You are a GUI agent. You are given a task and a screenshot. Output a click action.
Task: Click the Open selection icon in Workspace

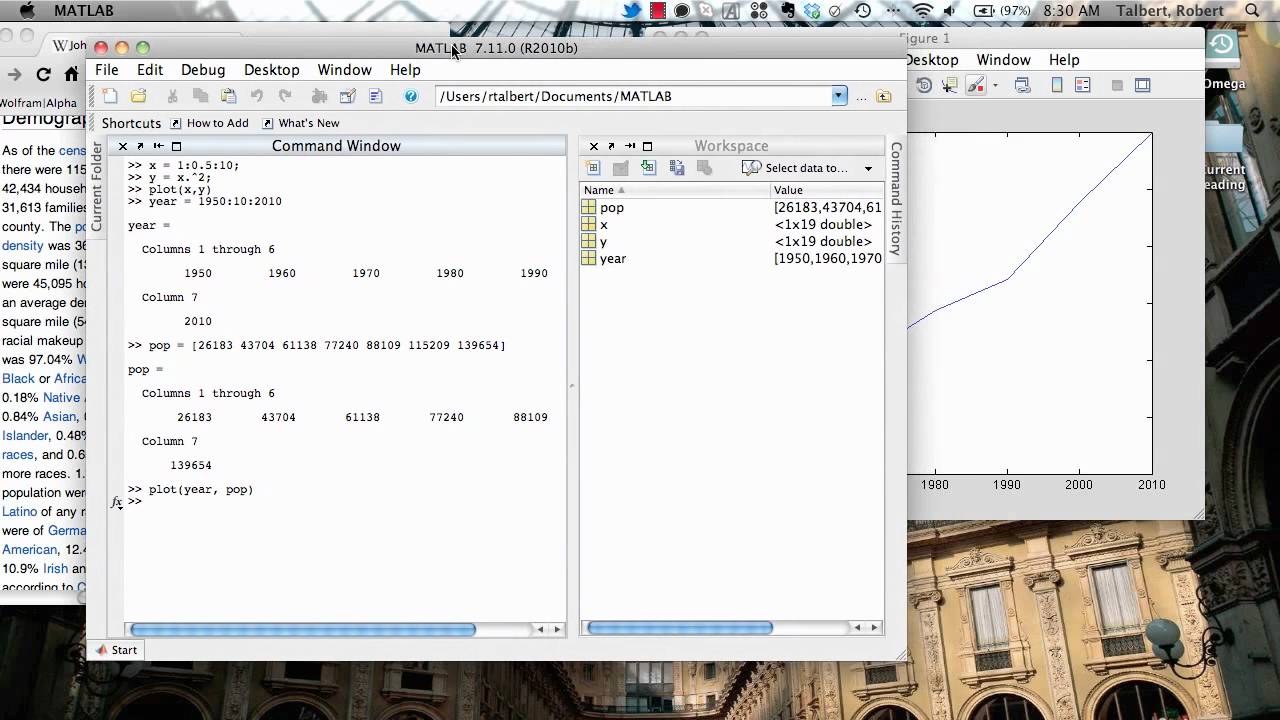621,168
